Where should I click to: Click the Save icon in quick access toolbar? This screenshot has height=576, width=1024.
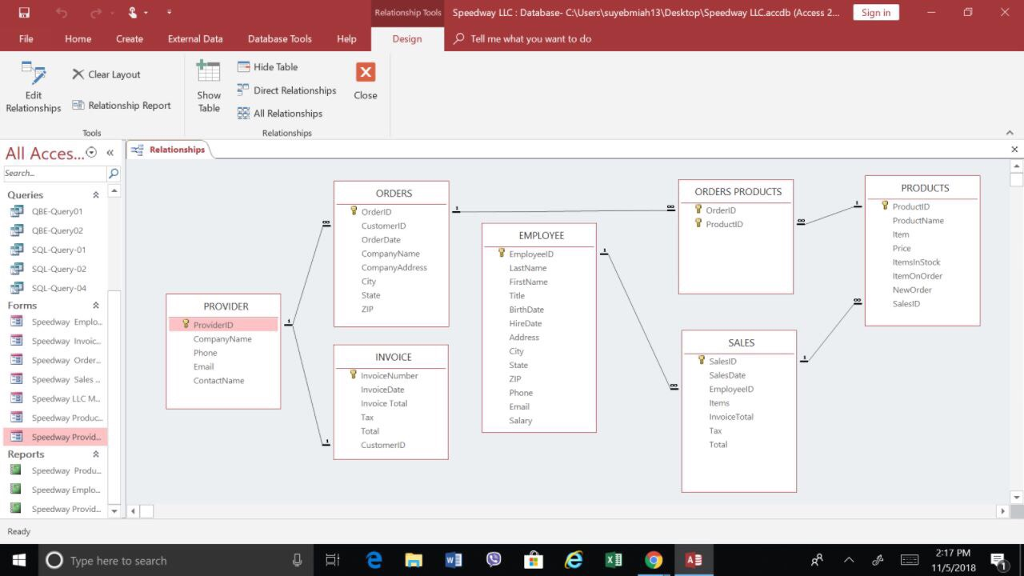24,12
